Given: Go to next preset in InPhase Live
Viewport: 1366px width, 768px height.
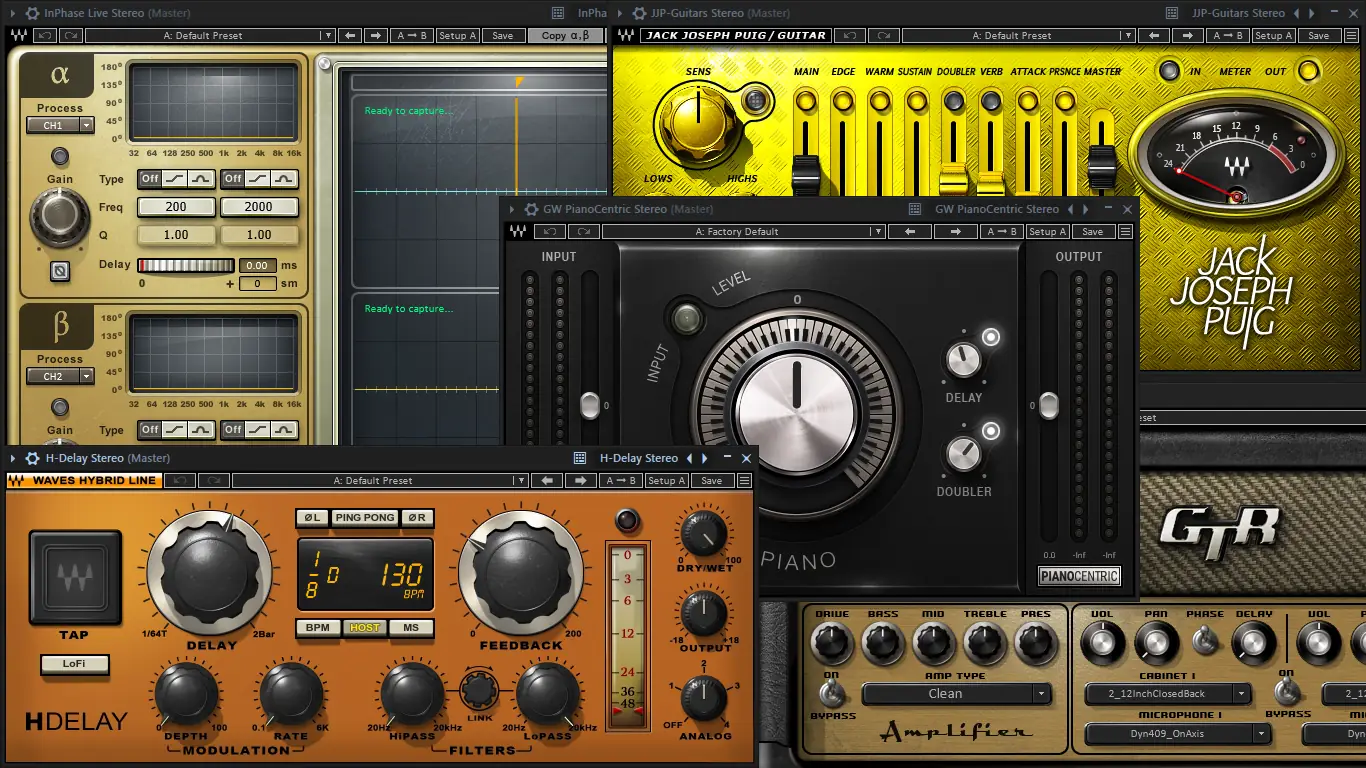Looking at the screenshot, I should click(375, 35).
